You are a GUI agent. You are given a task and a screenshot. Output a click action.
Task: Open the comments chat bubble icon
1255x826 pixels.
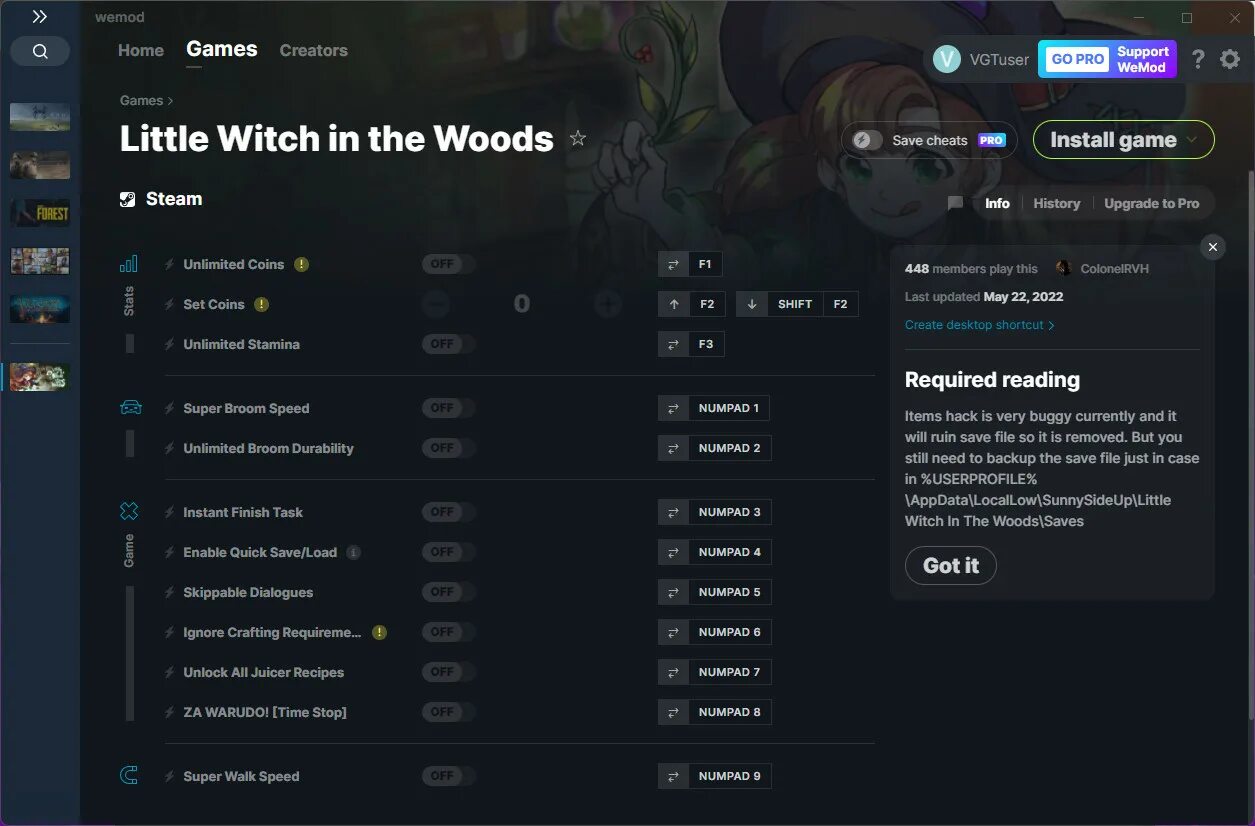coord(955,203)
